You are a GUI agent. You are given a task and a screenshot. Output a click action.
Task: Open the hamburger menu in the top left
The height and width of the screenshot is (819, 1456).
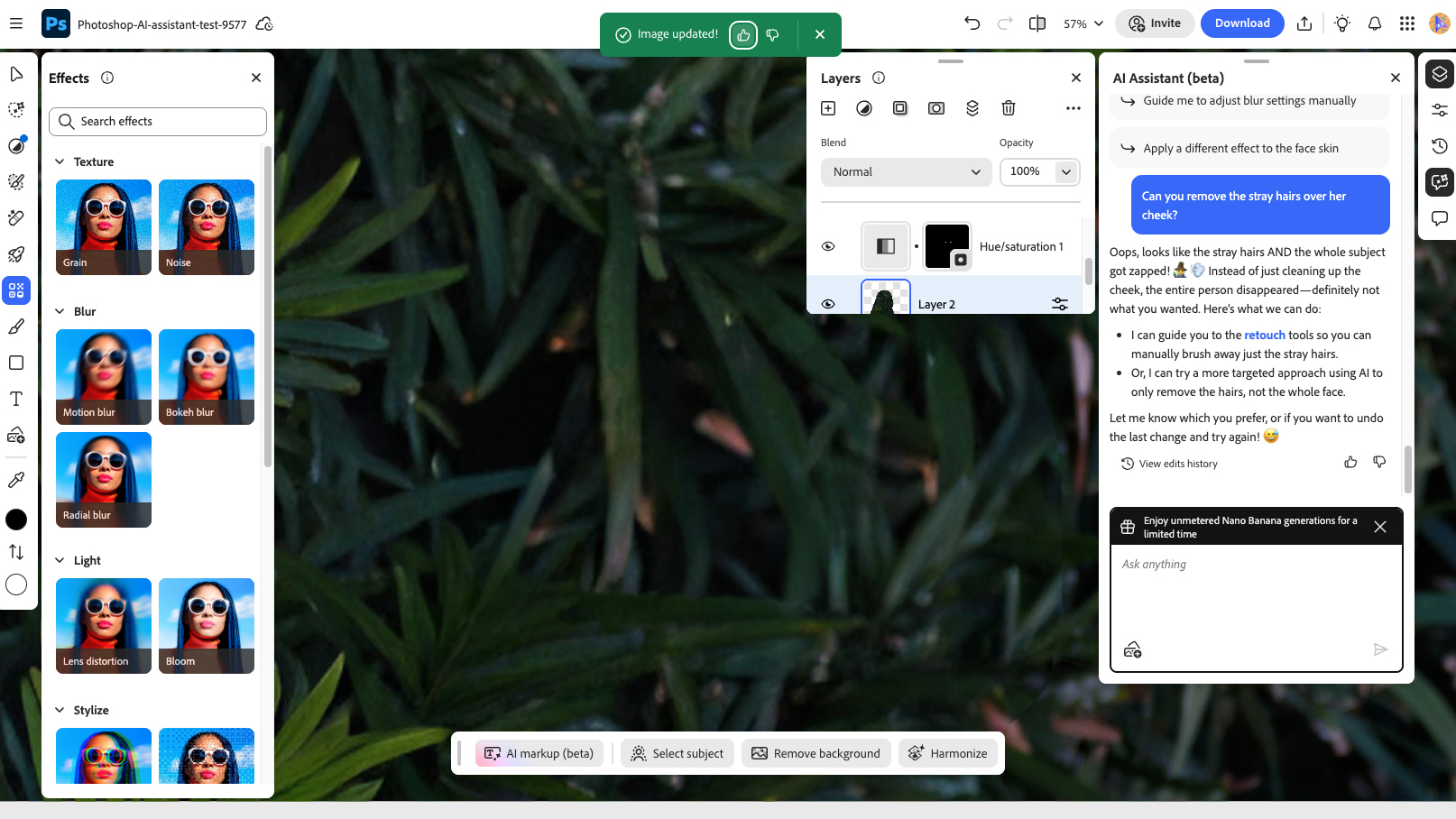pos(15,23)
